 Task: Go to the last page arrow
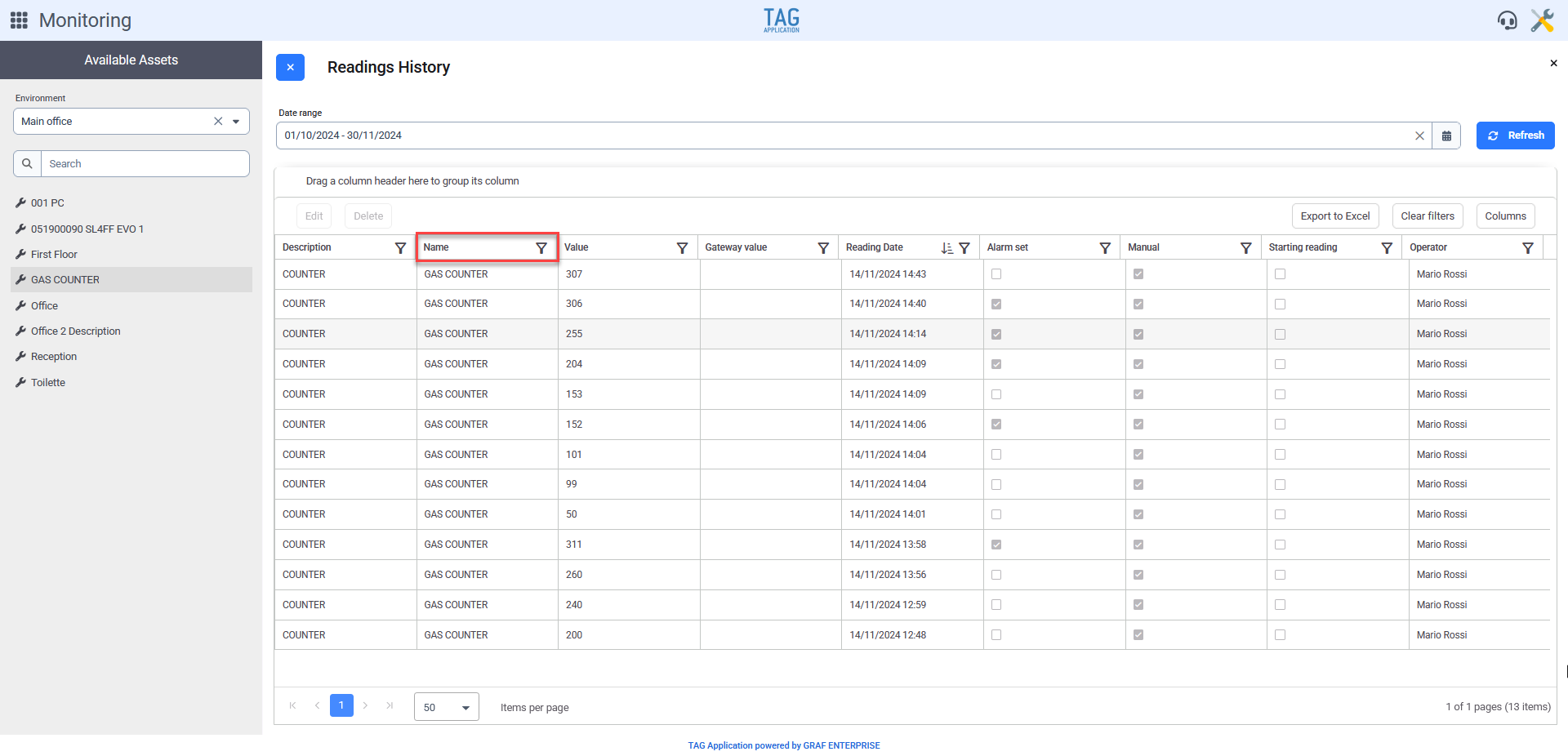click(390, 705)
